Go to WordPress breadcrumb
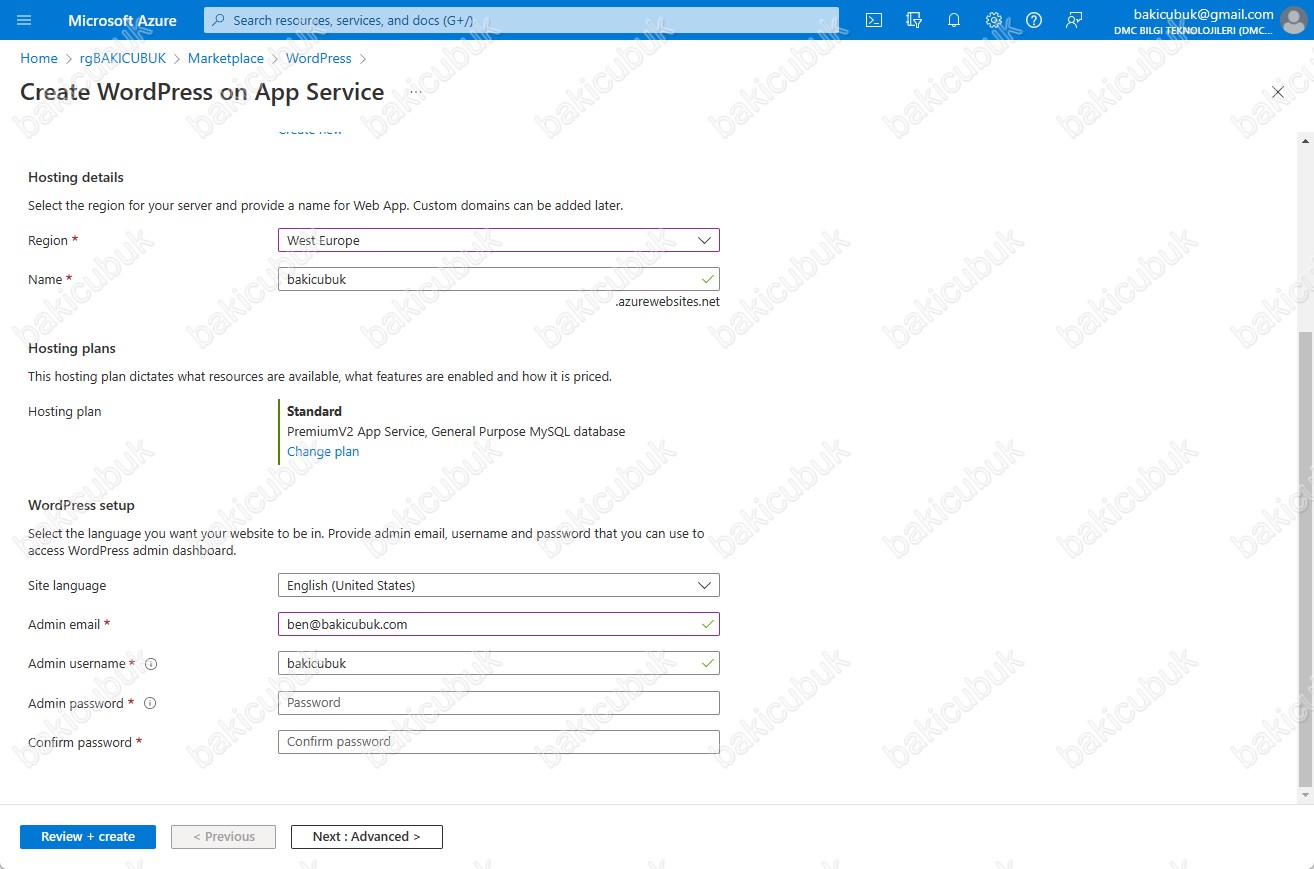Image resolution: width=1314 pixels, height=869 pixels. click(x=319, y=59)
